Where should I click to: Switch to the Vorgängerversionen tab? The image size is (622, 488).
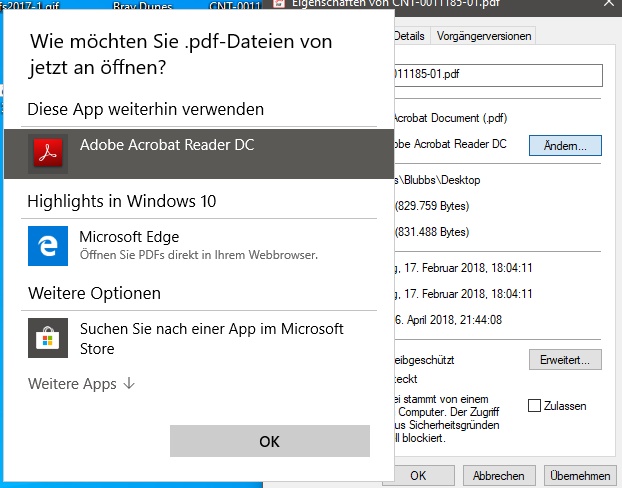click(484, 36)
